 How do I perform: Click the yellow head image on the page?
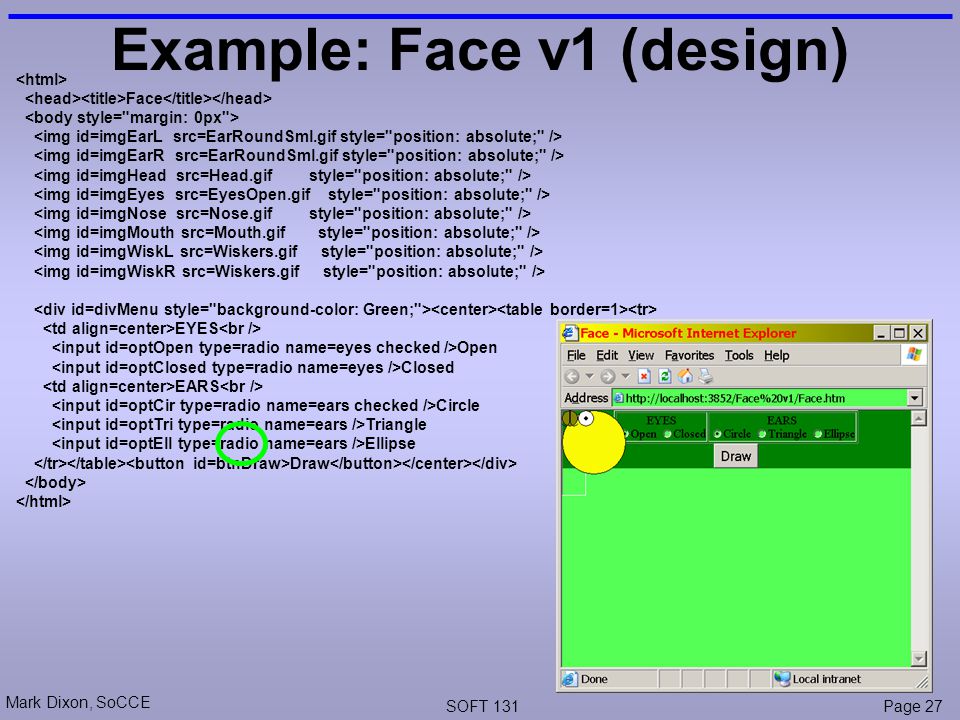pyautogui.click(x=594, y=444)
